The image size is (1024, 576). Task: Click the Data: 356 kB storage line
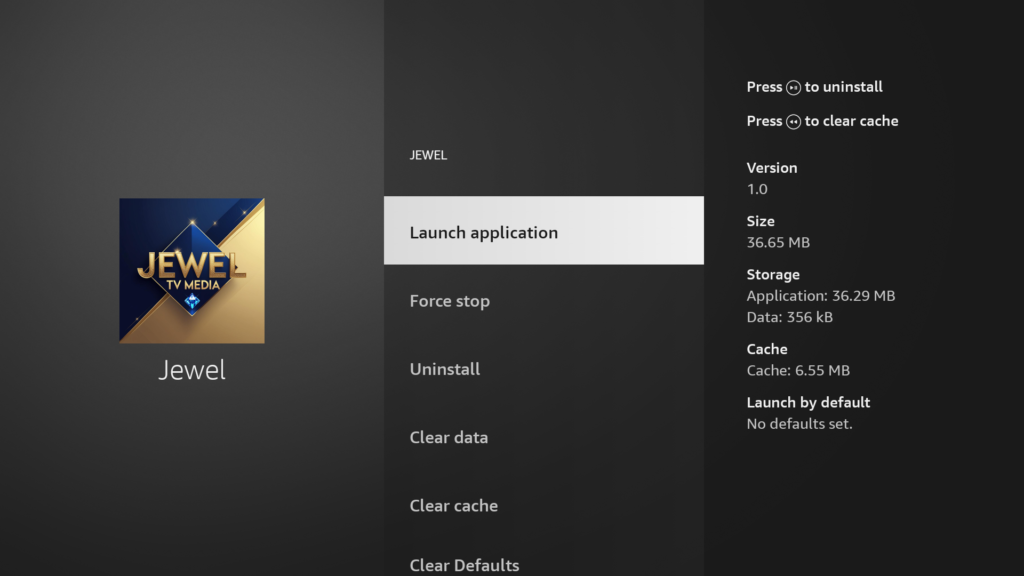pyautogui.click(x=789, y=317)
